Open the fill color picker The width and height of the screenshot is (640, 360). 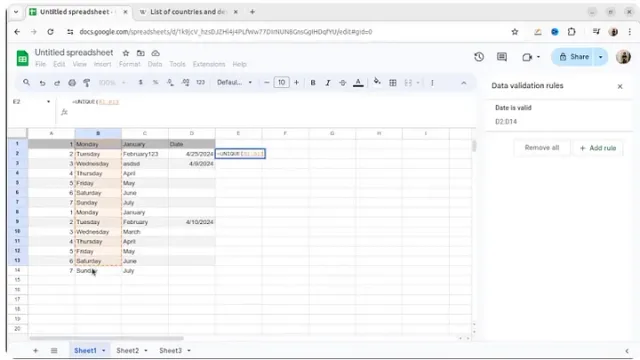click(377, 82)
